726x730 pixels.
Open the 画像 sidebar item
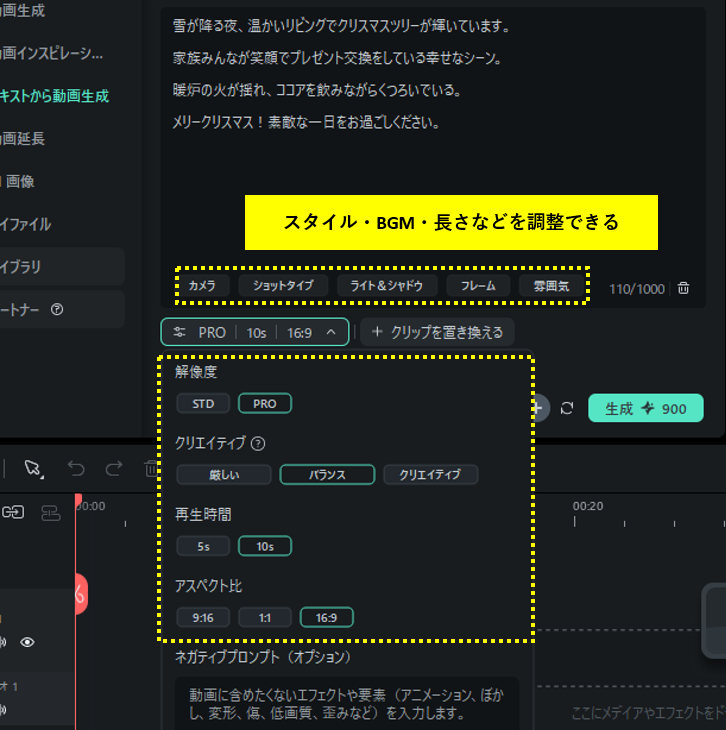pos(18,182)
